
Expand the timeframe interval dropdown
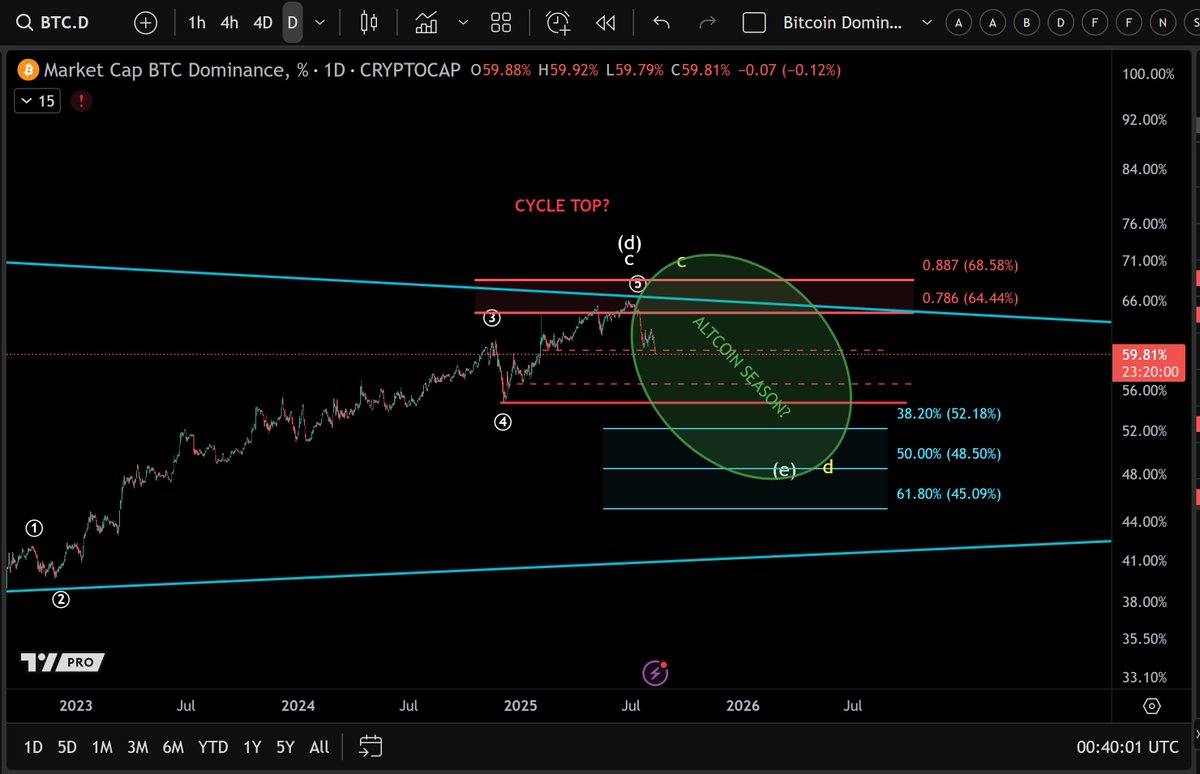click(x=319, y=22)
